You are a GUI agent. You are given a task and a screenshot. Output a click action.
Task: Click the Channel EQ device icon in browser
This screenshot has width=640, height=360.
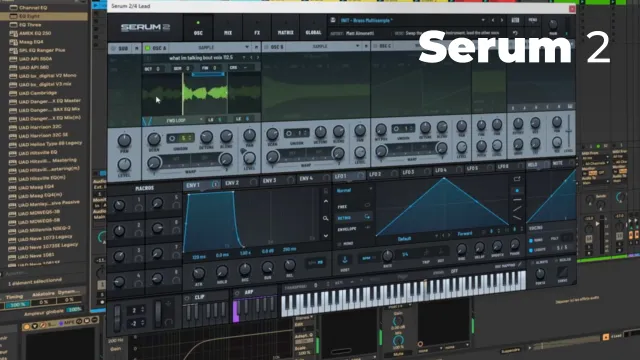pyautogui.click(x=13, y=7)
